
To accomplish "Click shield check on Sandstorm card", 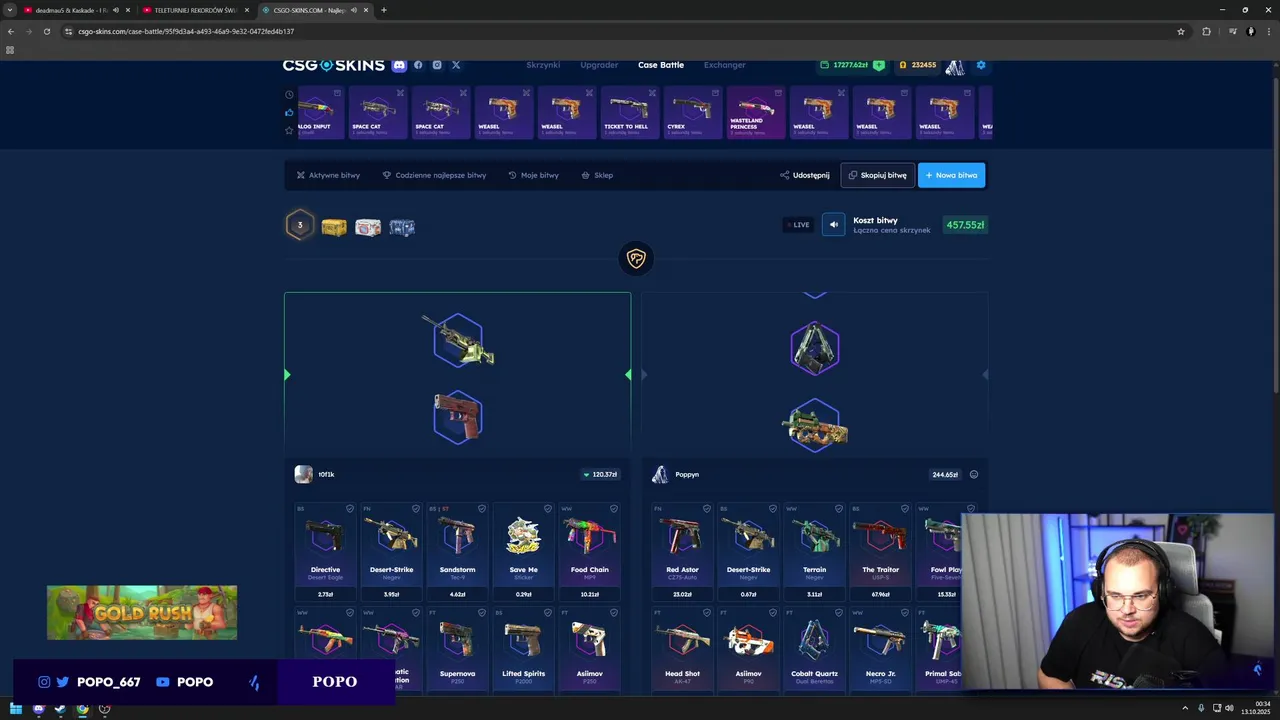I will [x=481, y=509].
